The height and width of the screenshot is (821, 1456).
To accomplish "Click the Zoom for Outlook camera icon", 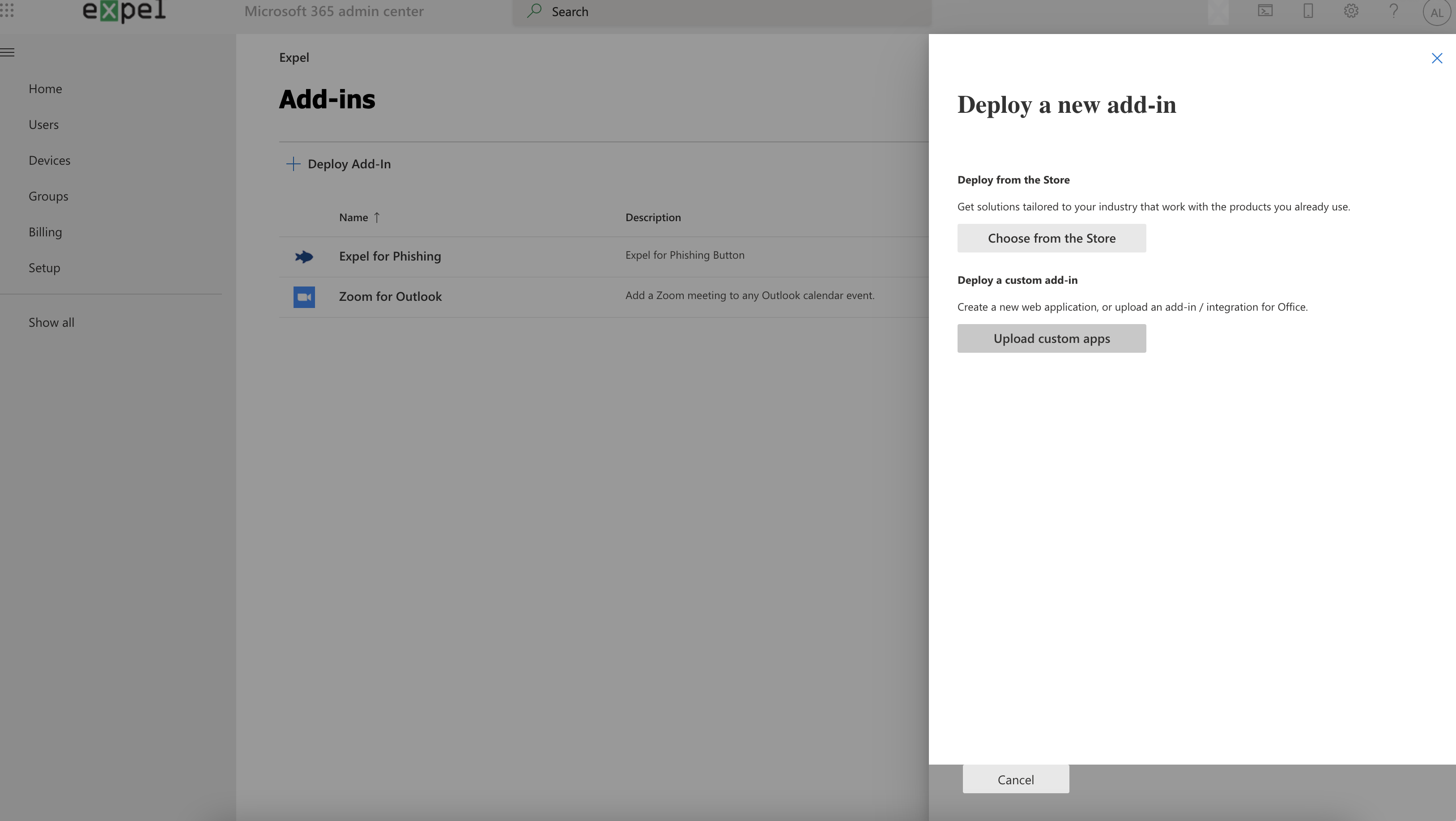I will pyautogui.click(x=304, y=297).
